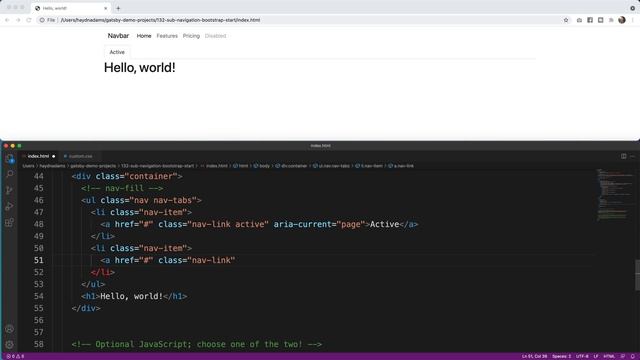Open the body breadcrumb dropdown
640x360 pixels.
click(x=262, y=166)
